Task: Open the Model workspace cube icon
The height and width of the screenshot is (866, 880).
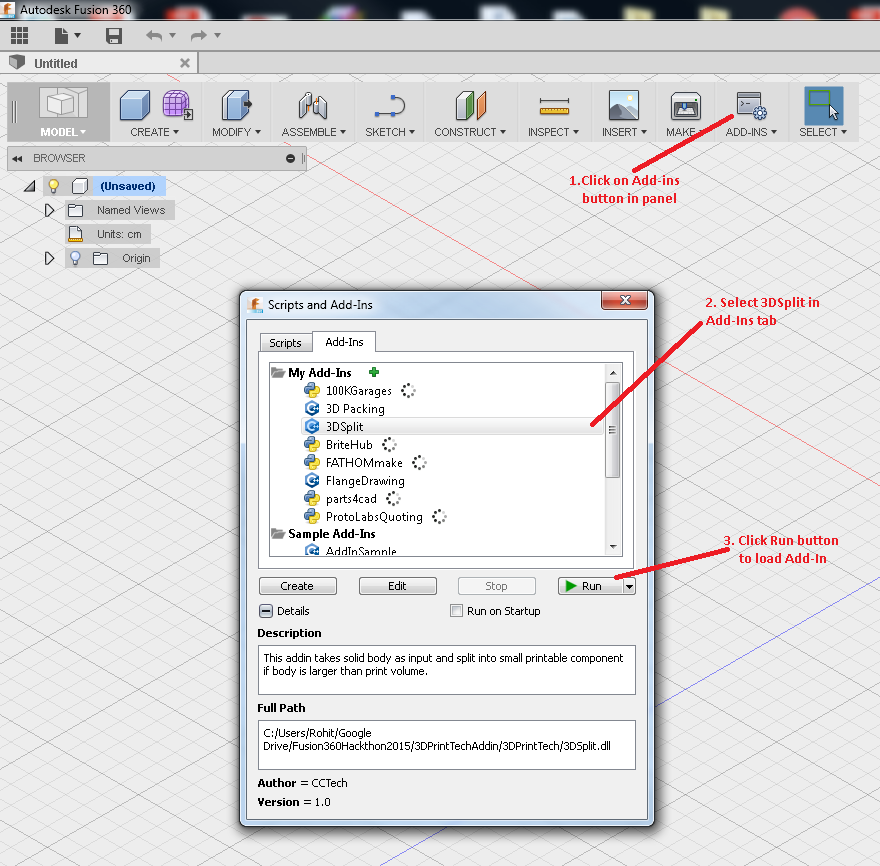Action: pyautogui.click(x=63, y=104)
